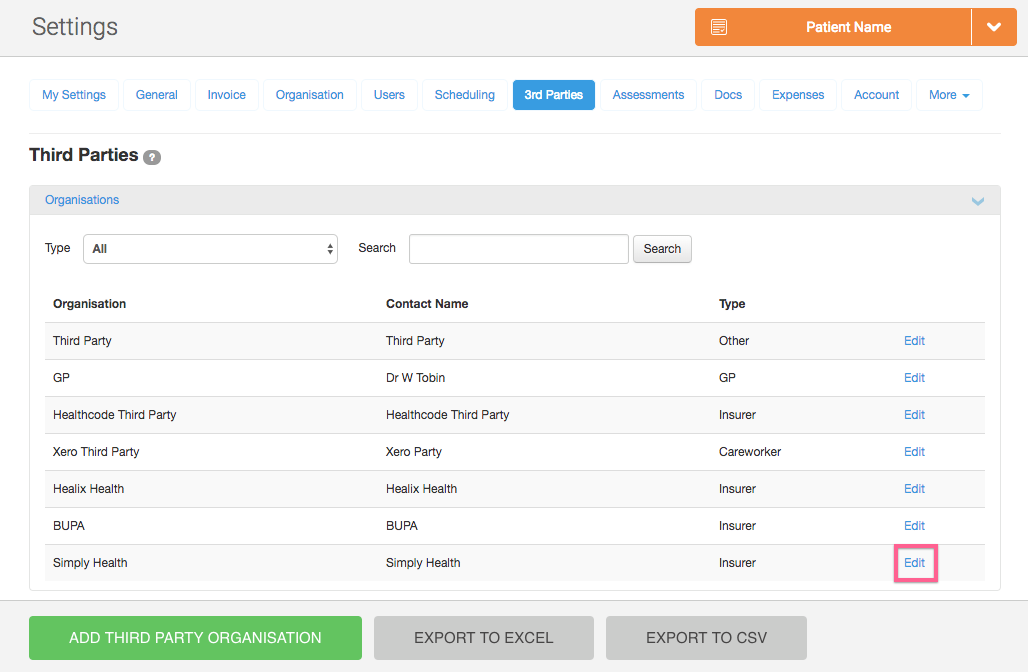Switch to the My Settings tab

click(74, 95)
